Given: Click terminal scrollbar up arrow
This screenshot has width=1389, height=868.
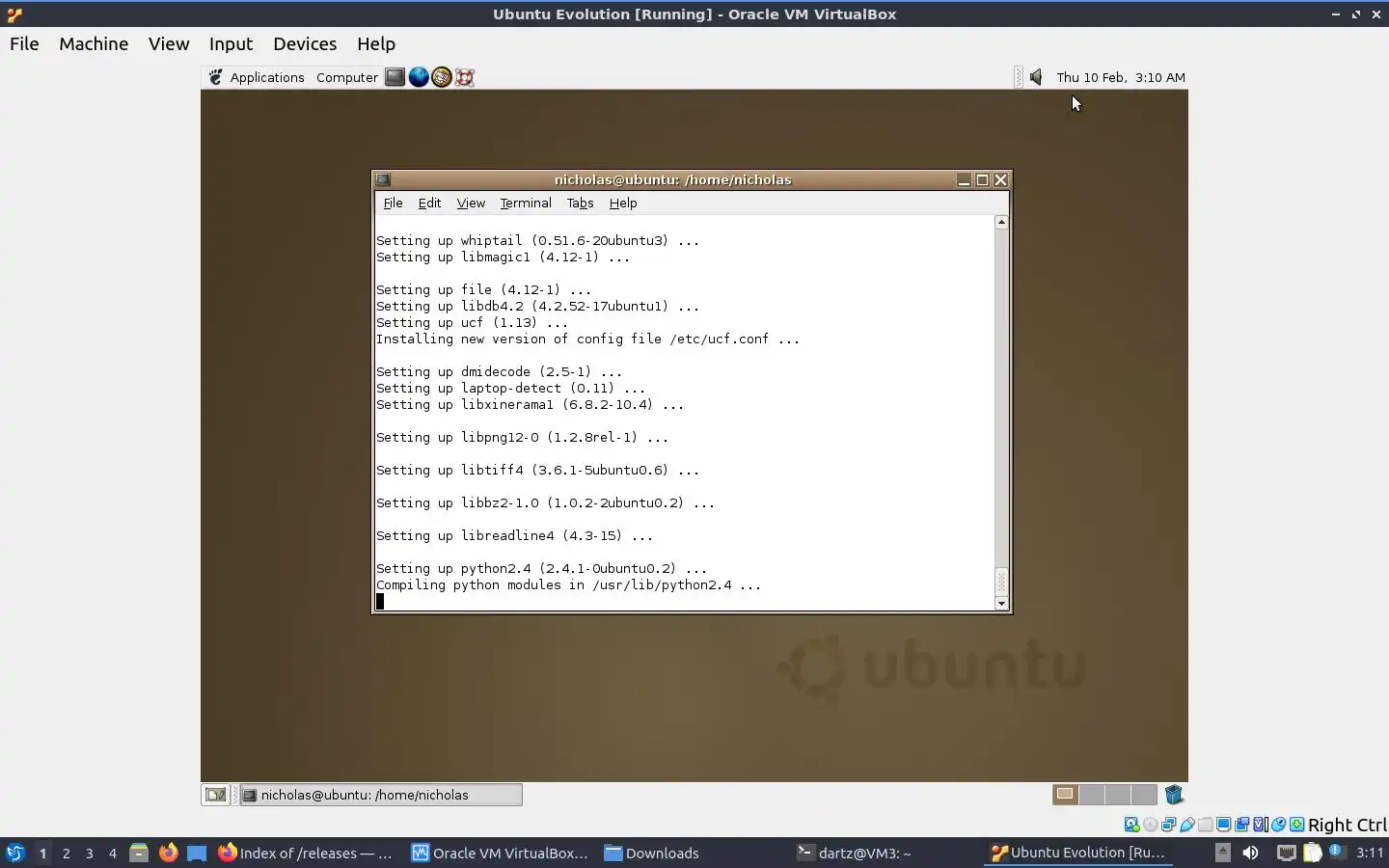Looking at the screenshot, I should (x=1001, y=222).
